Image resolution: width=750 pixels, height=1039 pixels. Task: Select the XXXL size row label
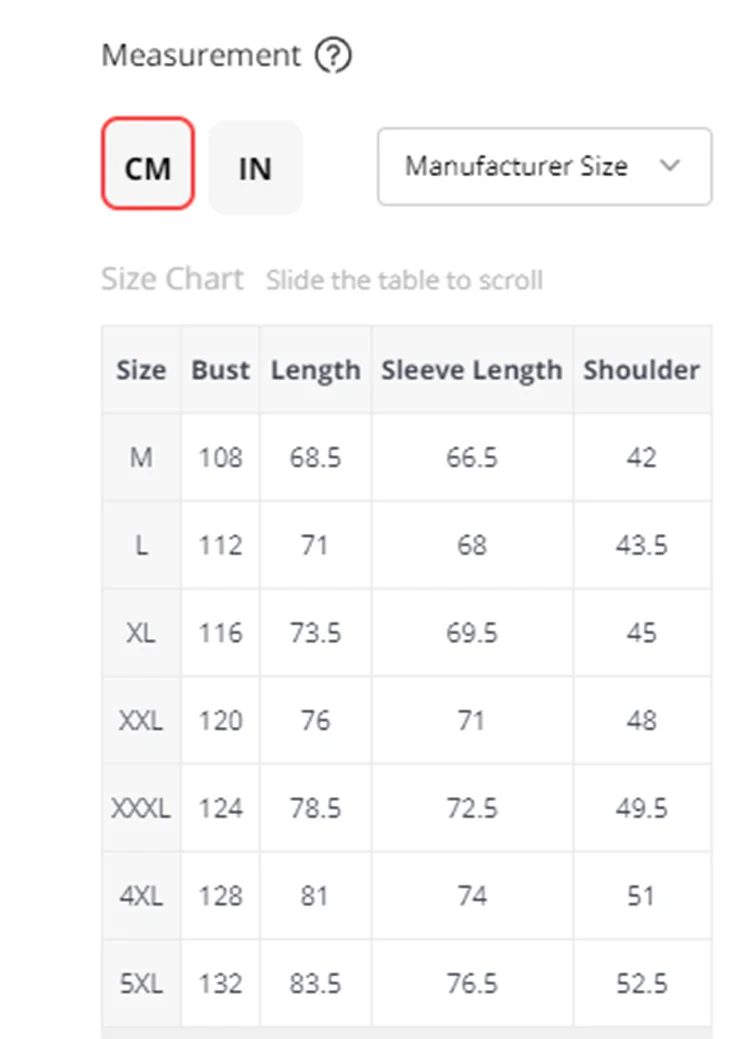point(141,808)
